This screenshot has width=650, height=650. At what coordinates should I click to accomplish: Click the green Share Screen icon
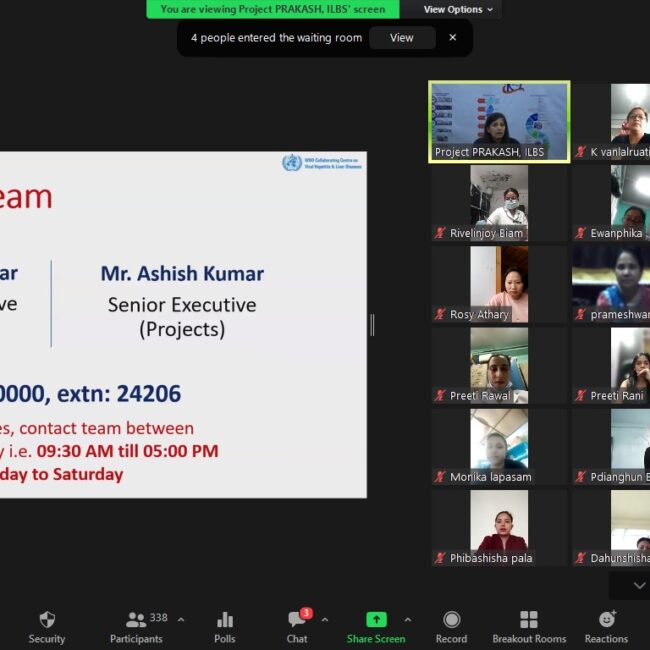click(376, 620)
